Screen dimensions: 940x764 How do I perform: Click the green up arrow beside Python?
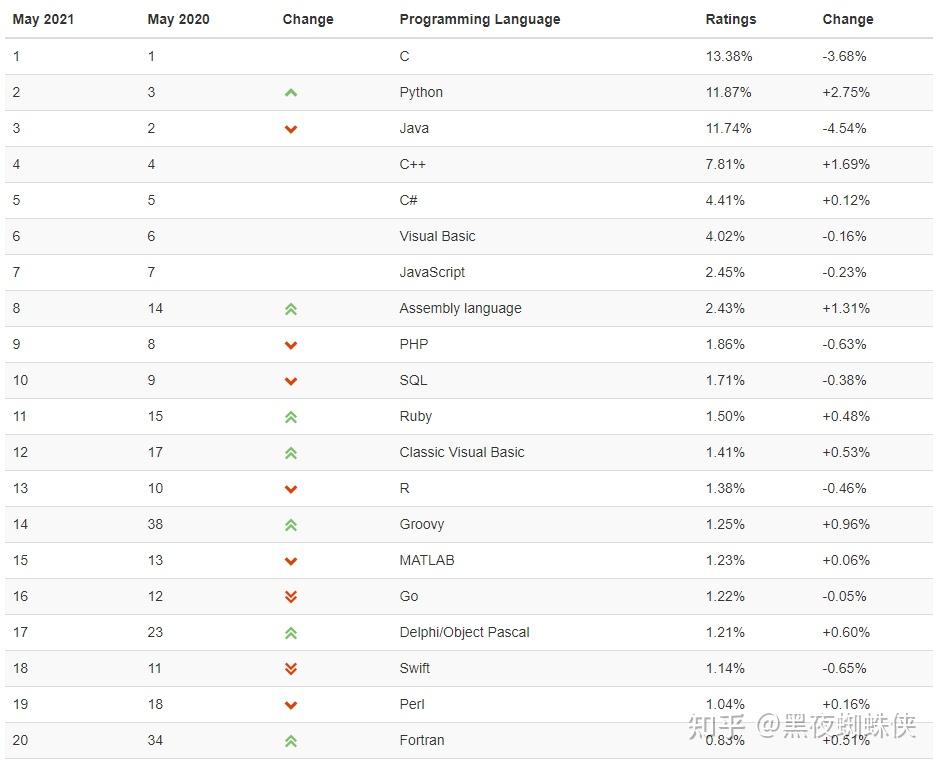point(291,93)
